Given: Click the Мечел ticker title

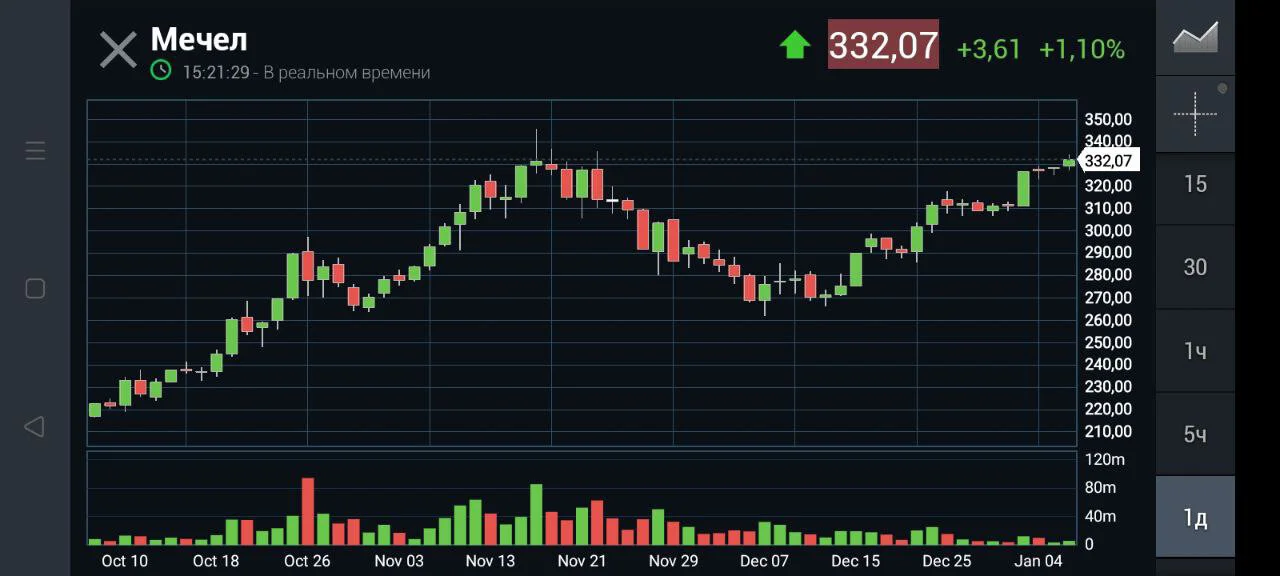Looking at the screenshot, I should pos(199,39).
